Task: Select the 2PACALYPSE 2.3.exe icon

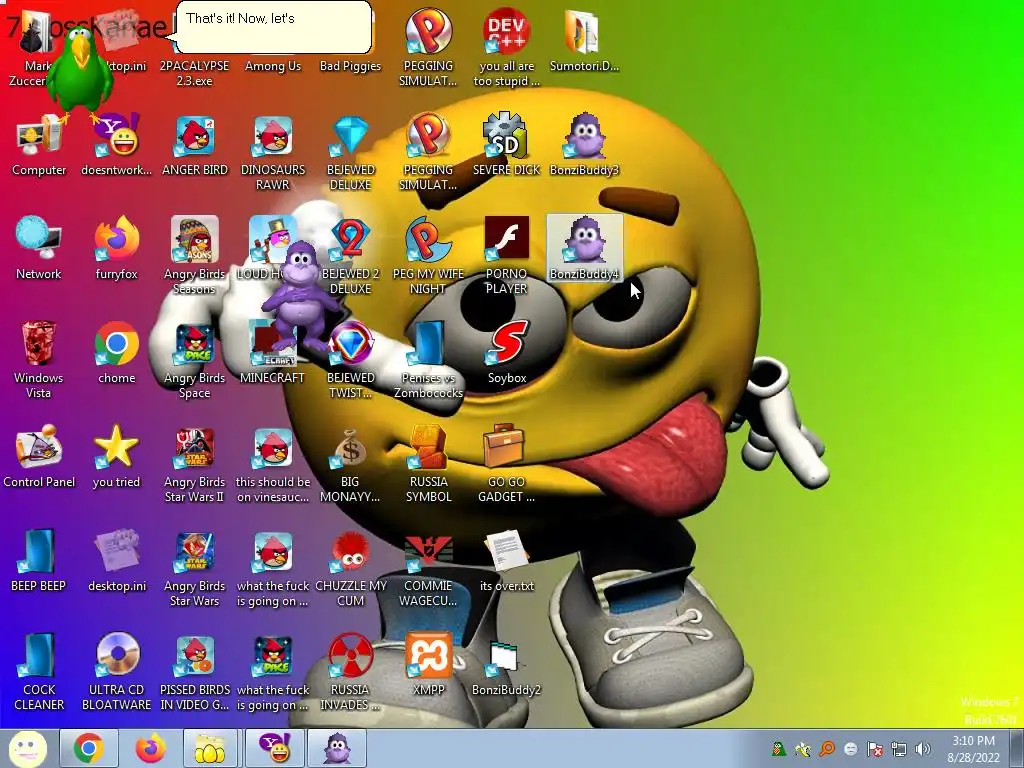Action: coord(195,73)
